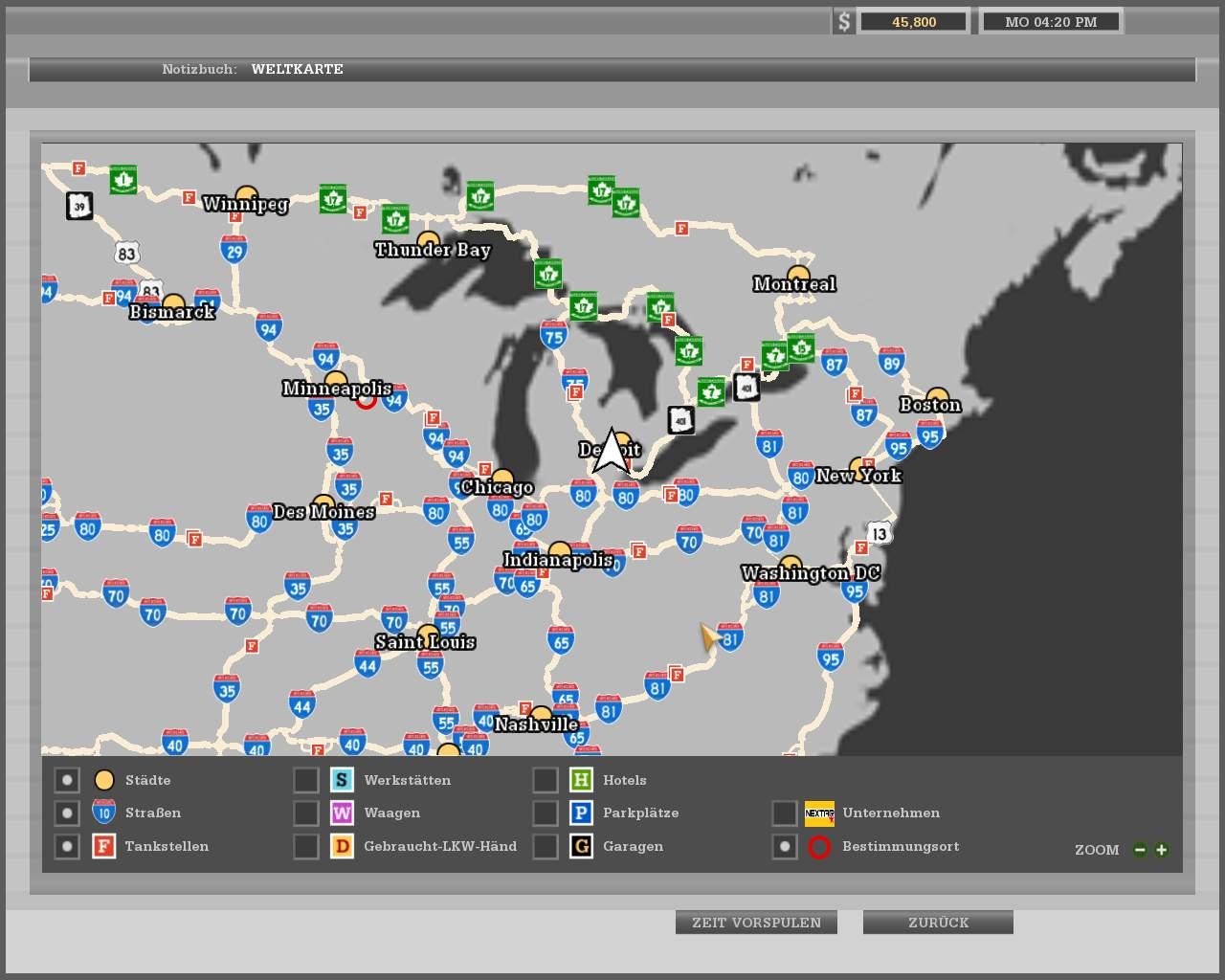Click the red circle Bestimmungsort legend icon
Image resolution: width=1225 pixels, height=980 pixels.
click(x=819, y=847)
